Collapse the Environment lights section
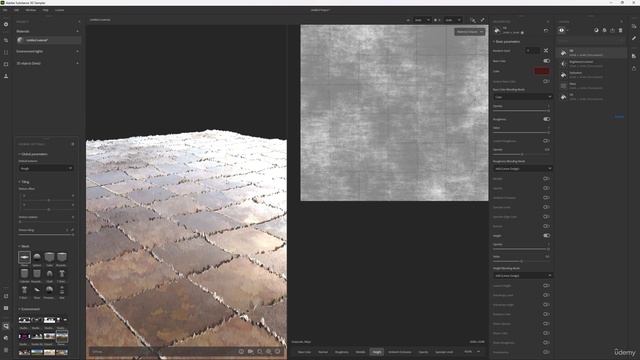 (x=78, y=51)
